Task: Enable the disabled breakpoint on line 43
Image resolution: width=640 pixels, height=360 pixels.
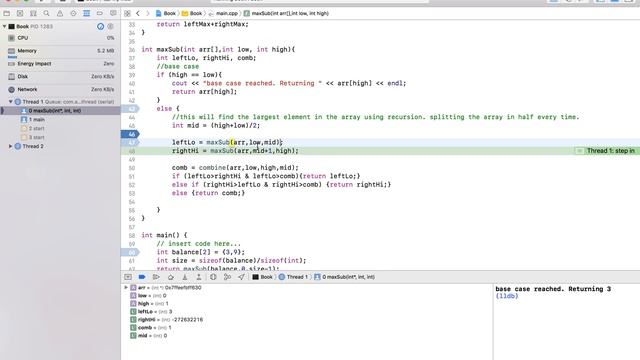Action: tap(130, 109)
